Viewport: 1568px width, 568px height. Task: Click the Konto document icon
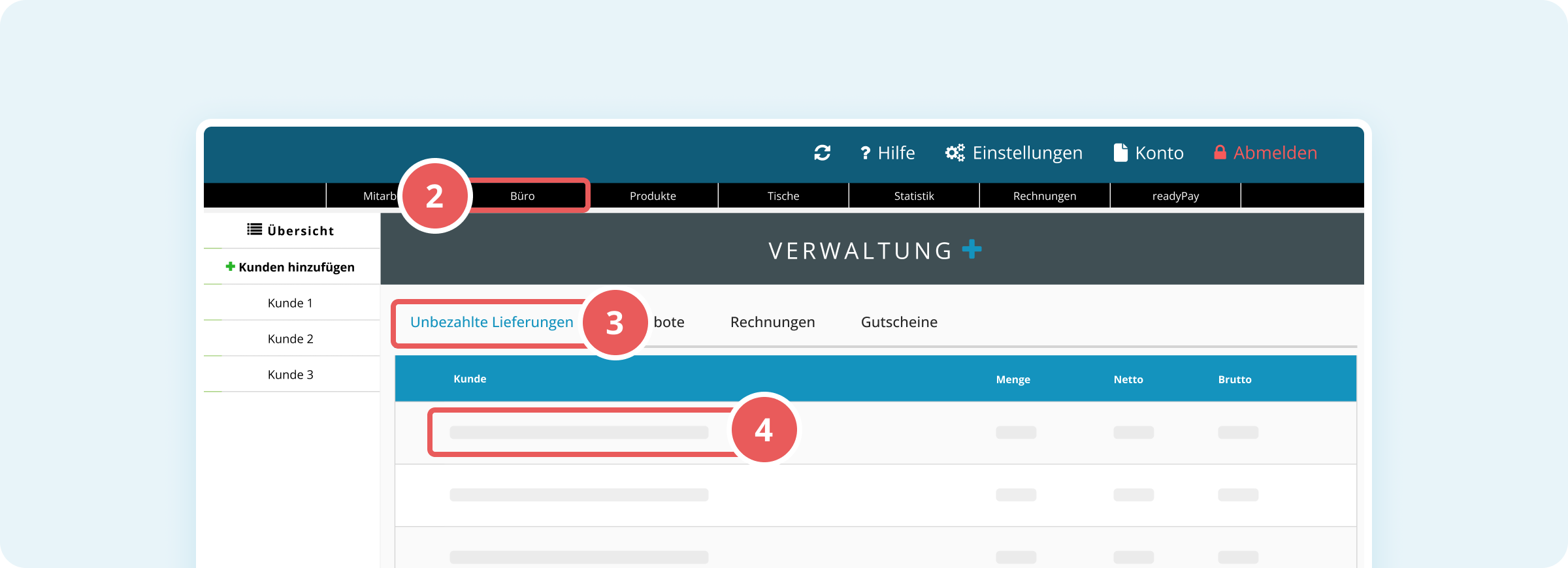[1120, 153]
